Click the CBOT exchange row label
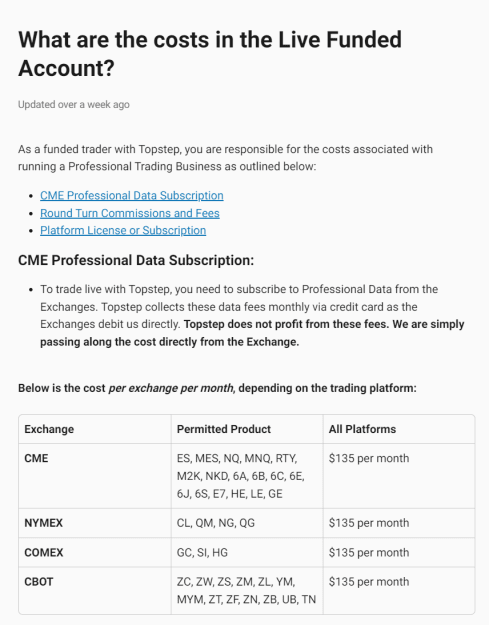The image size is (489, 625). [39, 582]
